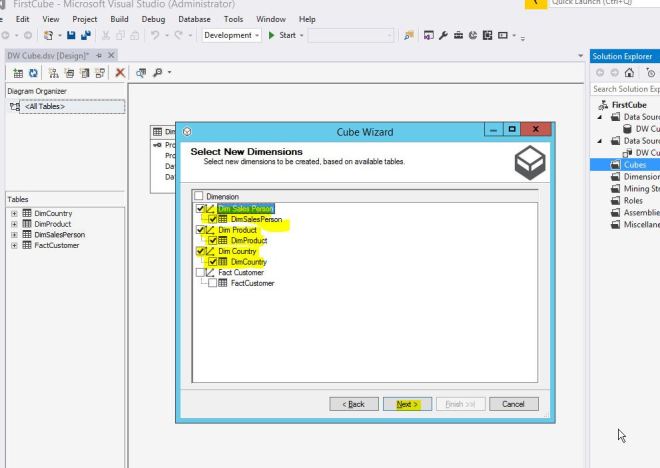The height and width of the screenshot is (468, 660).
Task: Open the Development configuration dropdown
Action: [x=231, y=36]
